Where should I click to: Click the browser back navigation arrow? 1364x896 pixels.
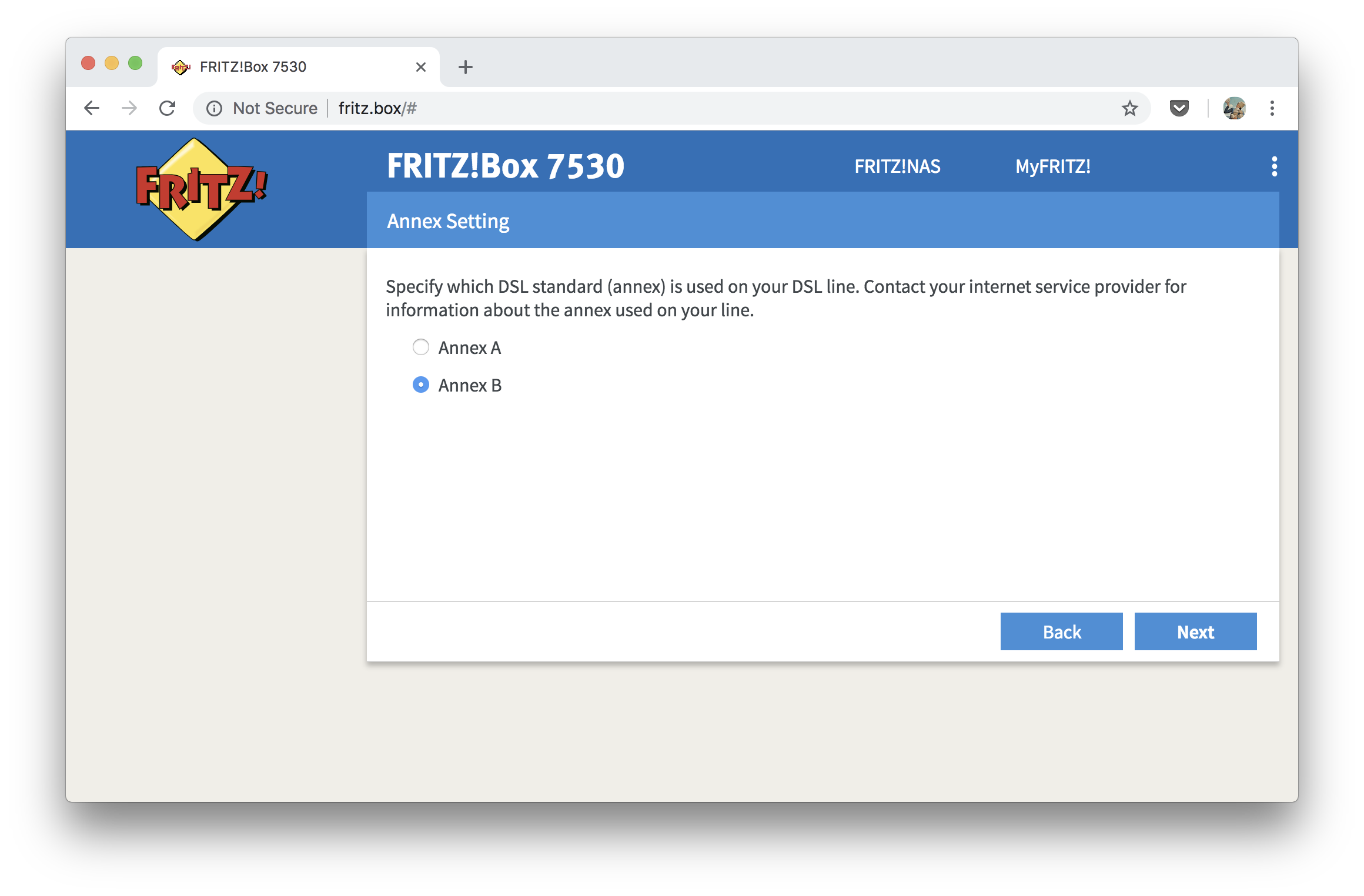(91, 108)
